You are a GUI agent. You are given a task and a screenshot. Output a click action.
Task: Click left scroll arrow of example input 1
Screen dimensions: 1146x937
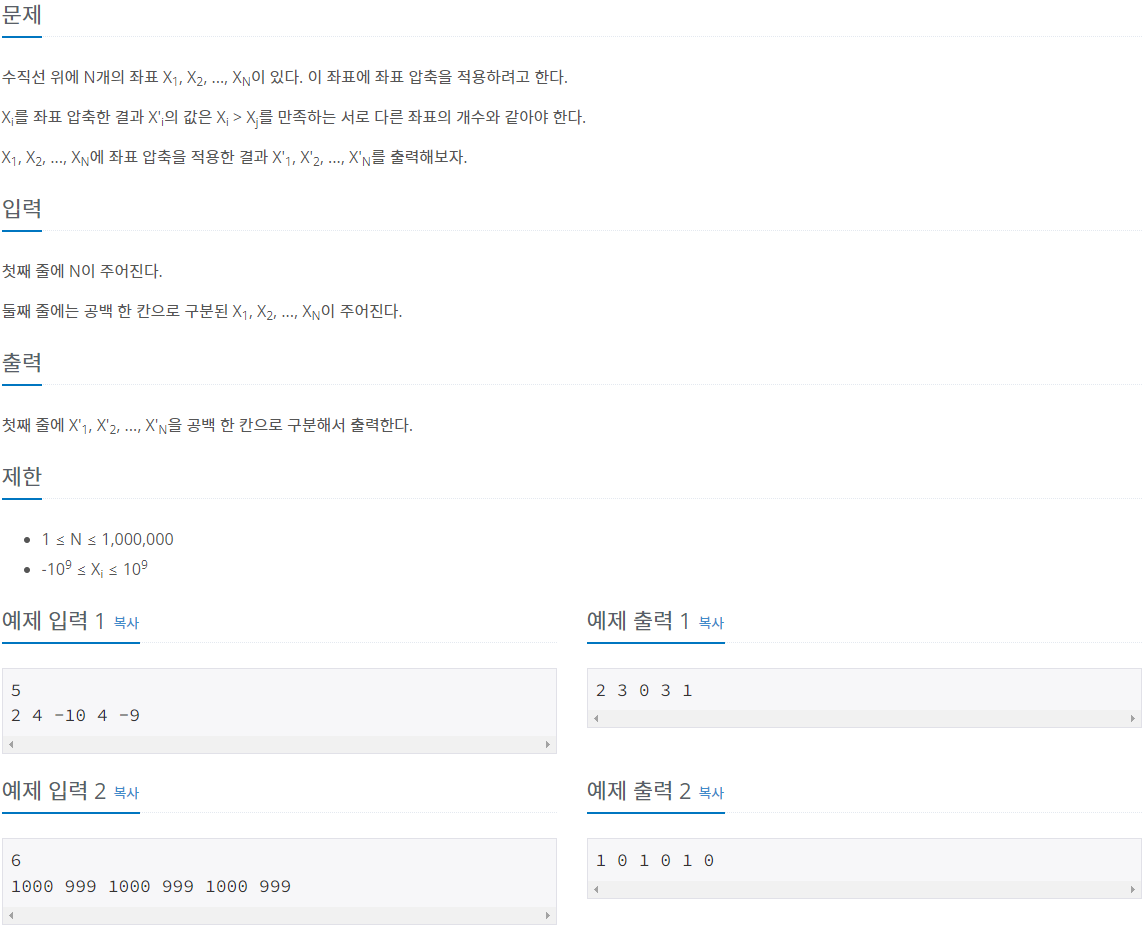pos(11,745)
